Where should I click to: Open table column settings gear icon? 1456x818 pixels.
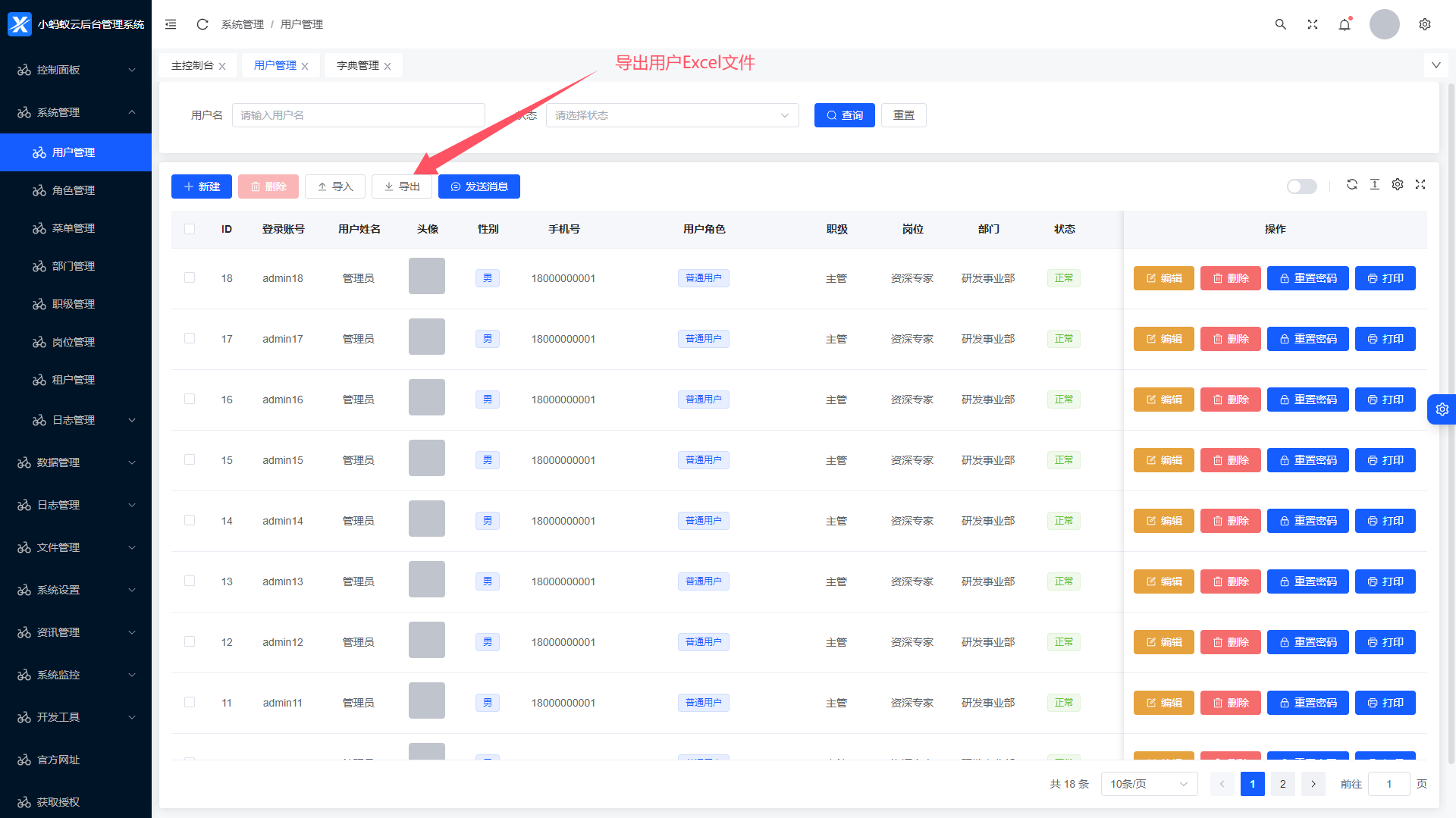1398,184
